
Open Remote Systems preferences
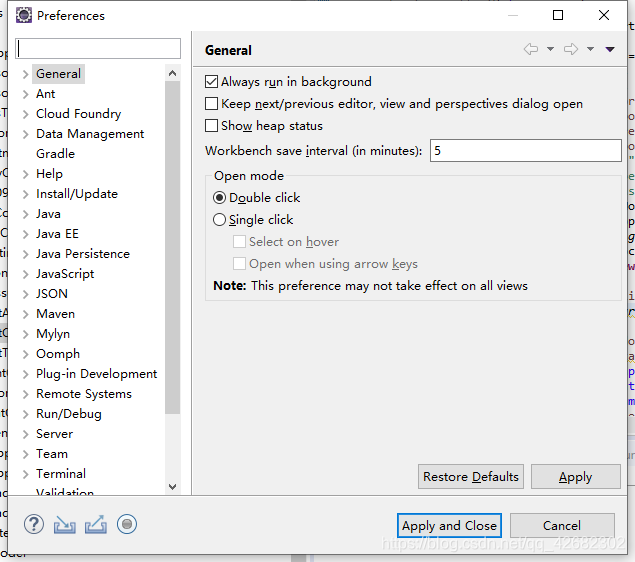pyautogui.click(x=84, y=394)
